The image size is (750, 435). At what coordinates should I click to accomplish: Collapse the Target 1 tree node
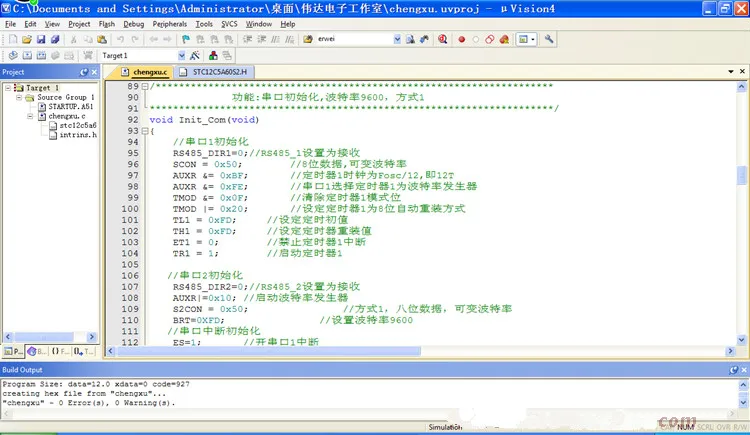pyautogui.click(x=8, y=88)
